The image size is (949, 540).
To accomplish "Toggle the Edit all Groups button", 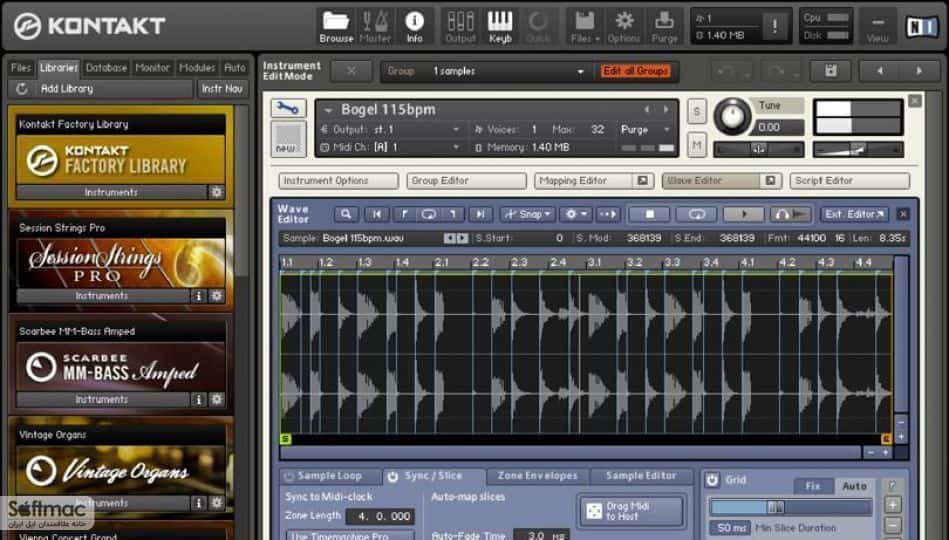I will (635, 71).
